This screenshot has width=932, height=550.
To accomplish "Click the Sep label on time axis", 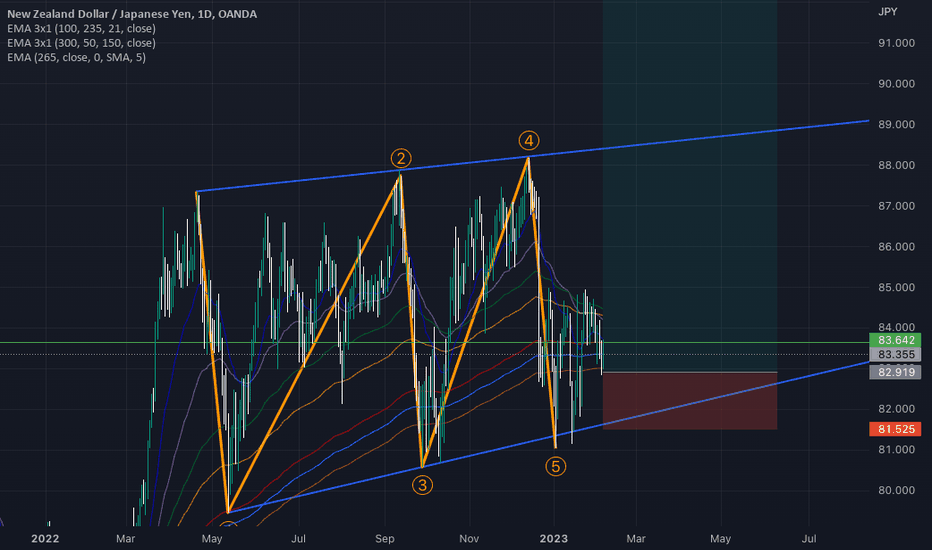I will pos(385,539).
